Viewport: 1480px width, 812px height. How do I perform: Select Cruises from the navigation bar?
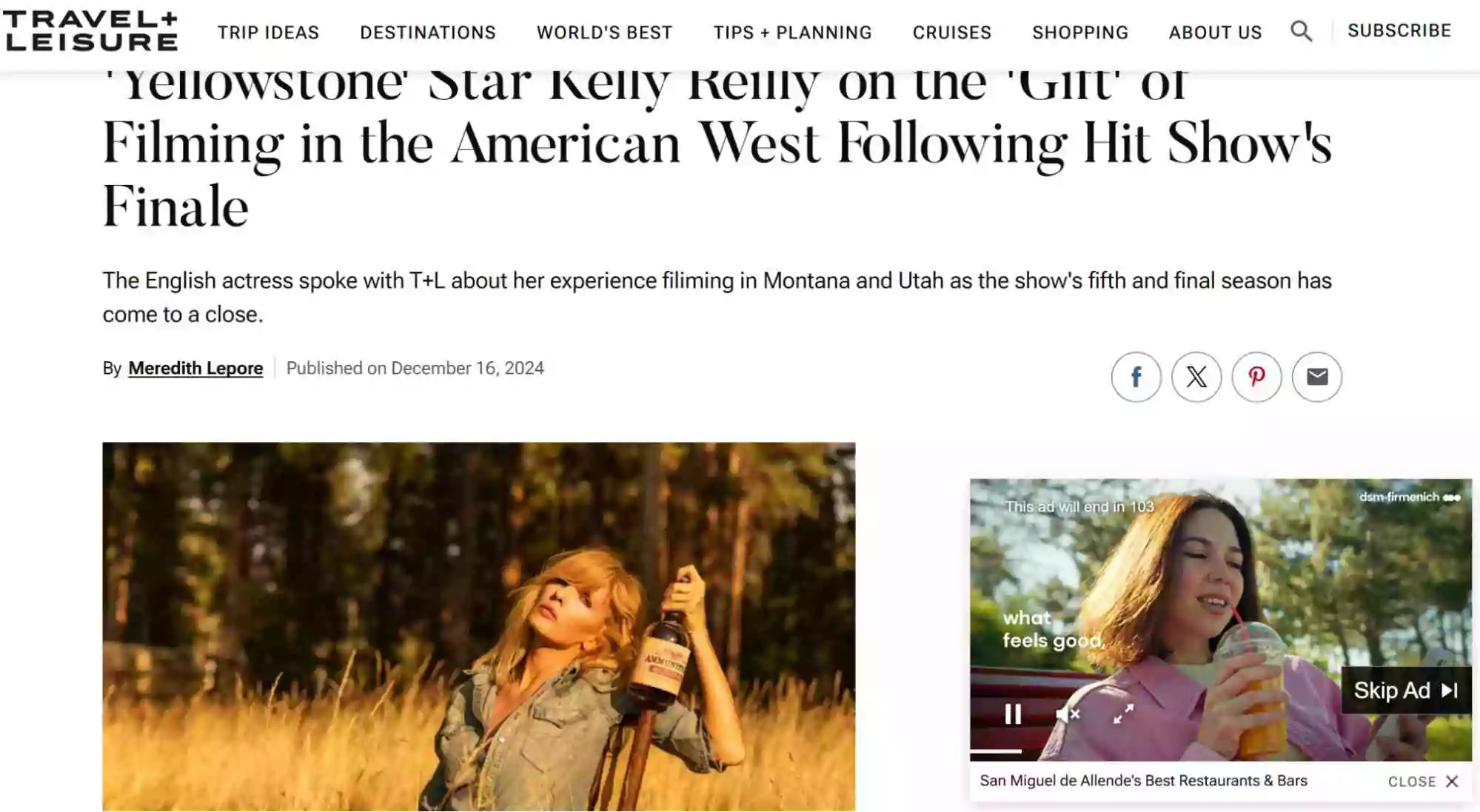[x=951, y=32]
